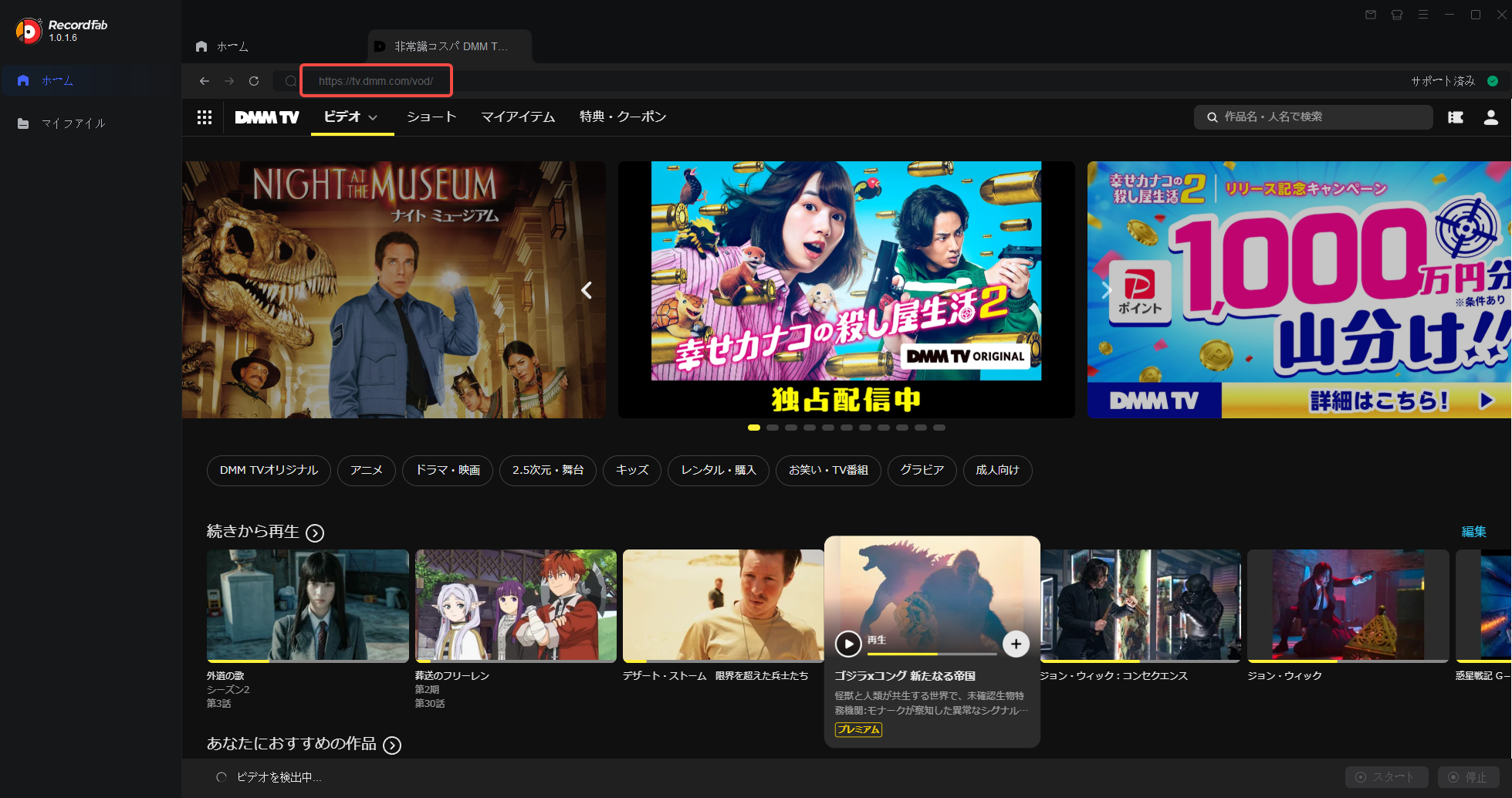Click the 編集 link

1473,532
